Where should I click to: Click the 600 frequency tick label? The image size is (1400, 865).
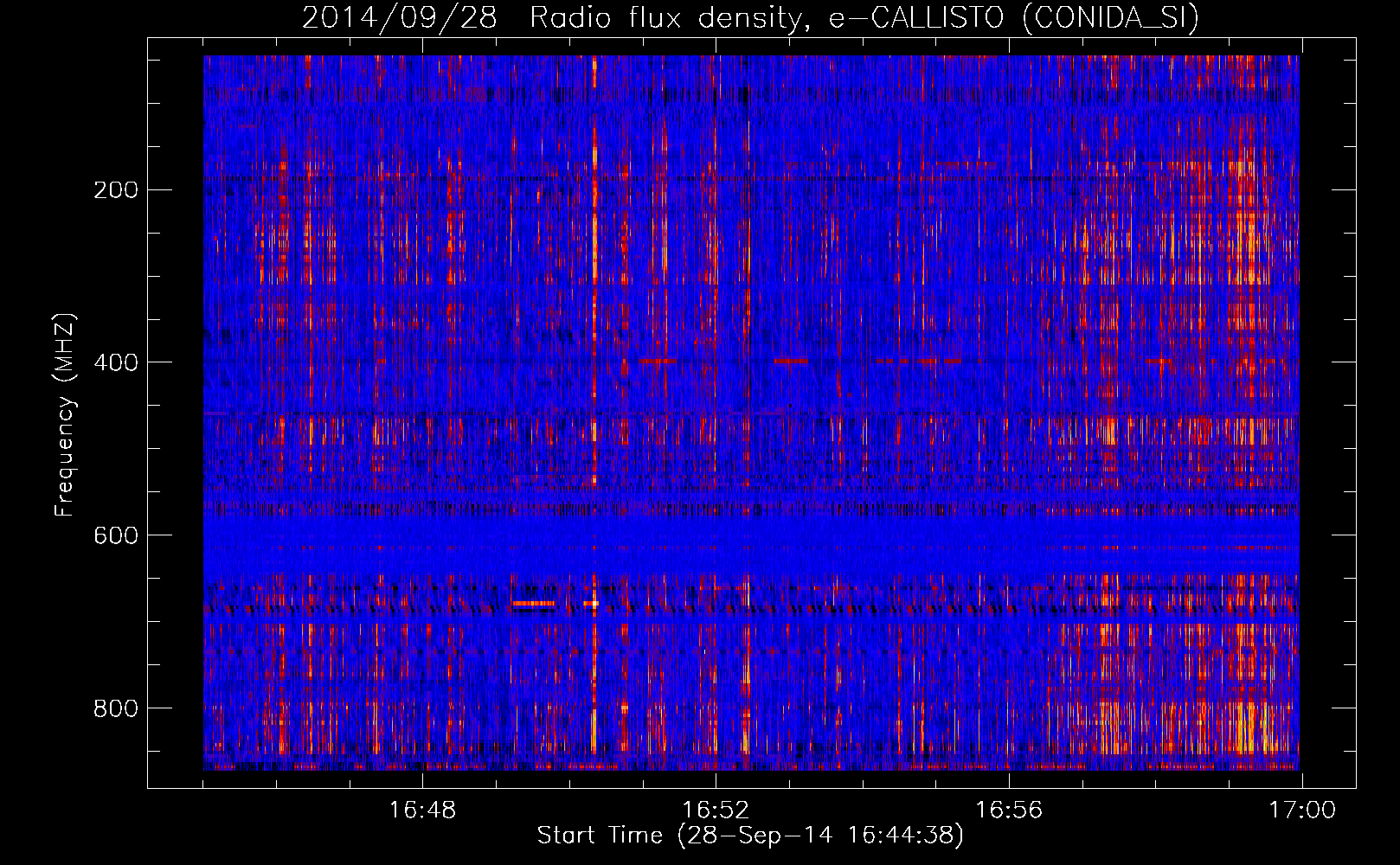116,535
